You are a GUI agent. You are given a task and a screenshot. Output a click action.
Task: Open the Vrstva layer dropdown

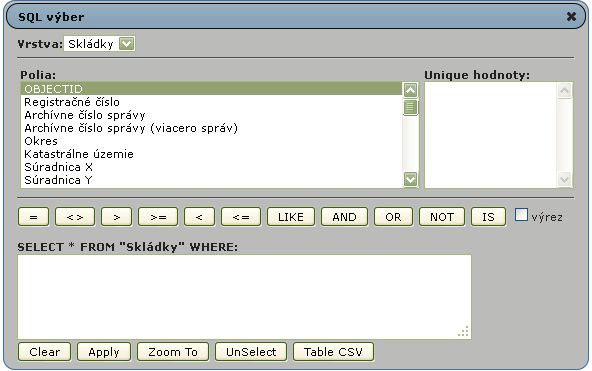pyautogui.click(x=99, y=44)
